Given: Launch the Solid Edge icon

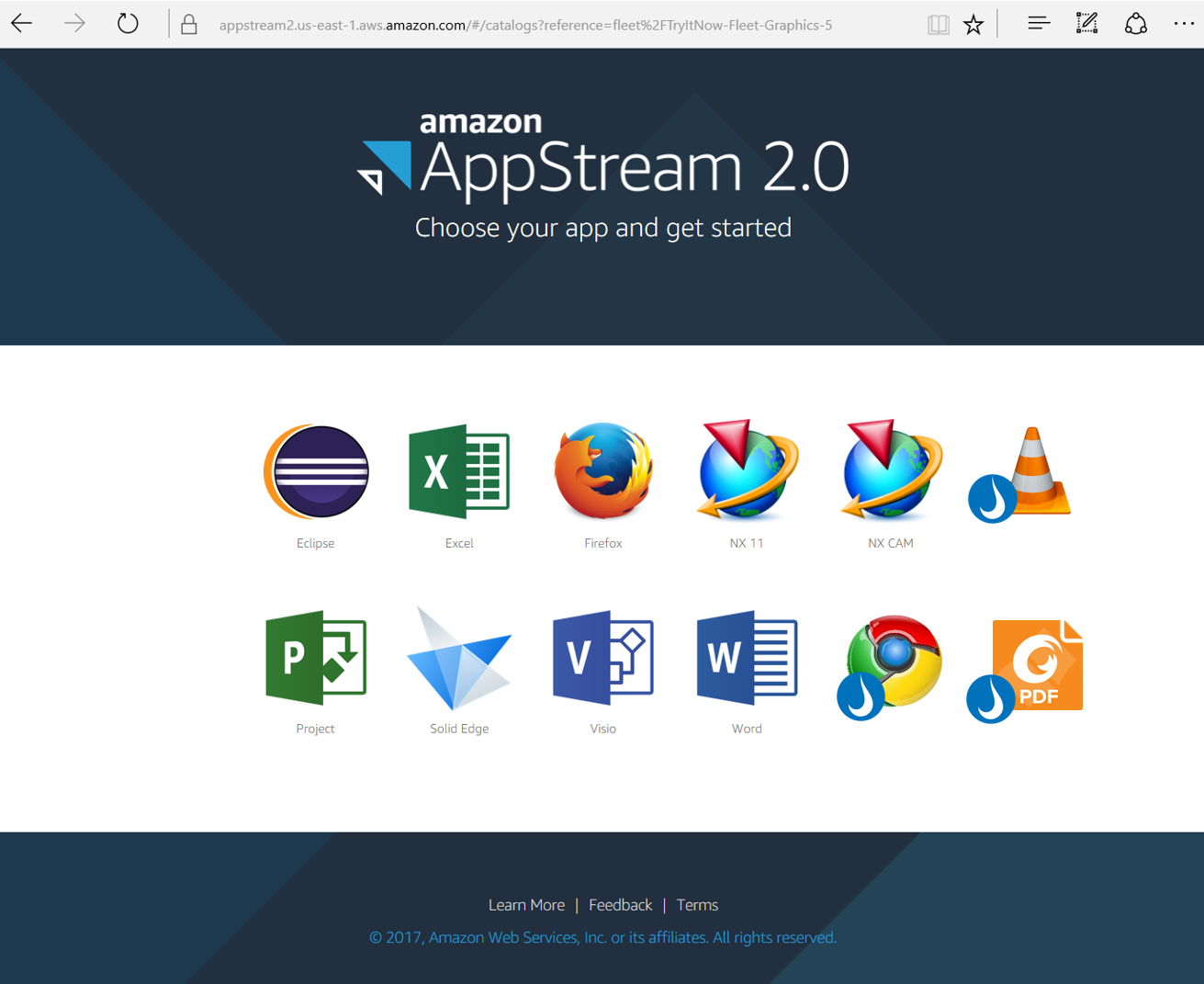Looking at the screenshot, I should pos(459,658).
